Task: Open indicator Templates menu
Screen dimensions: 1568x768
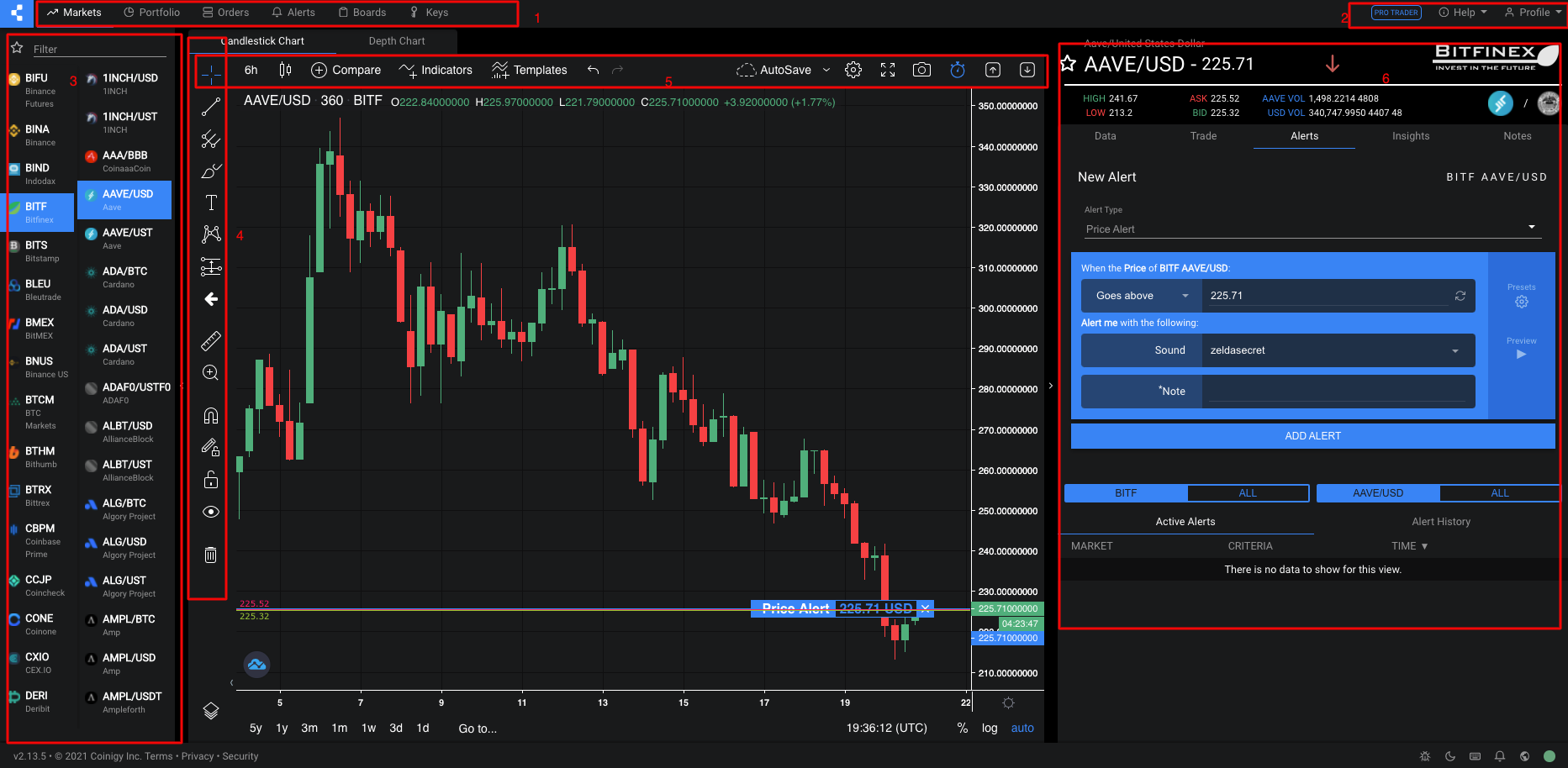Action: click(x=530, y=70)
